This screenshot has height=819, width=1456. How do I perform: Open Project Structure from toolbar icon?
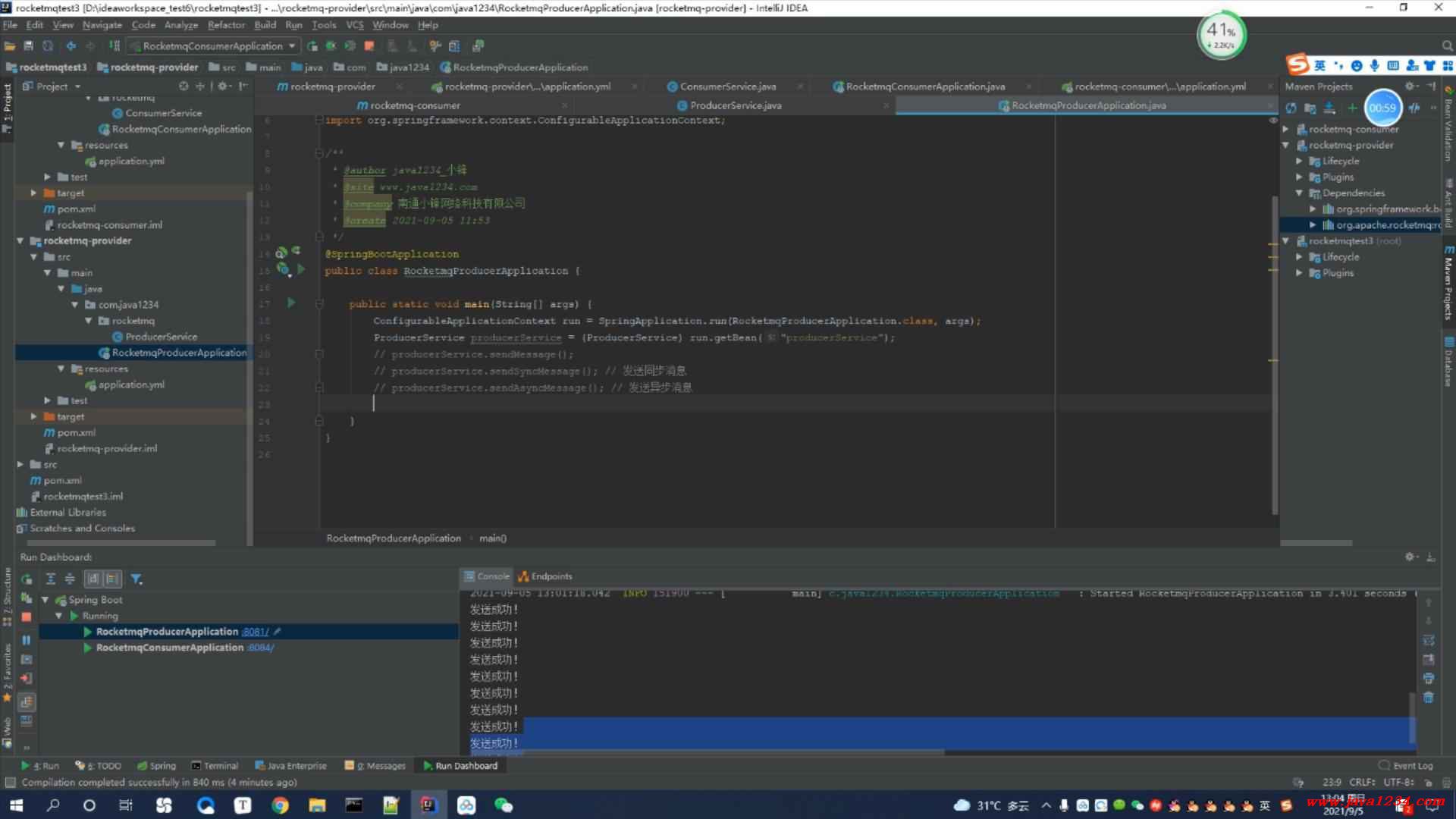point(454,46)
